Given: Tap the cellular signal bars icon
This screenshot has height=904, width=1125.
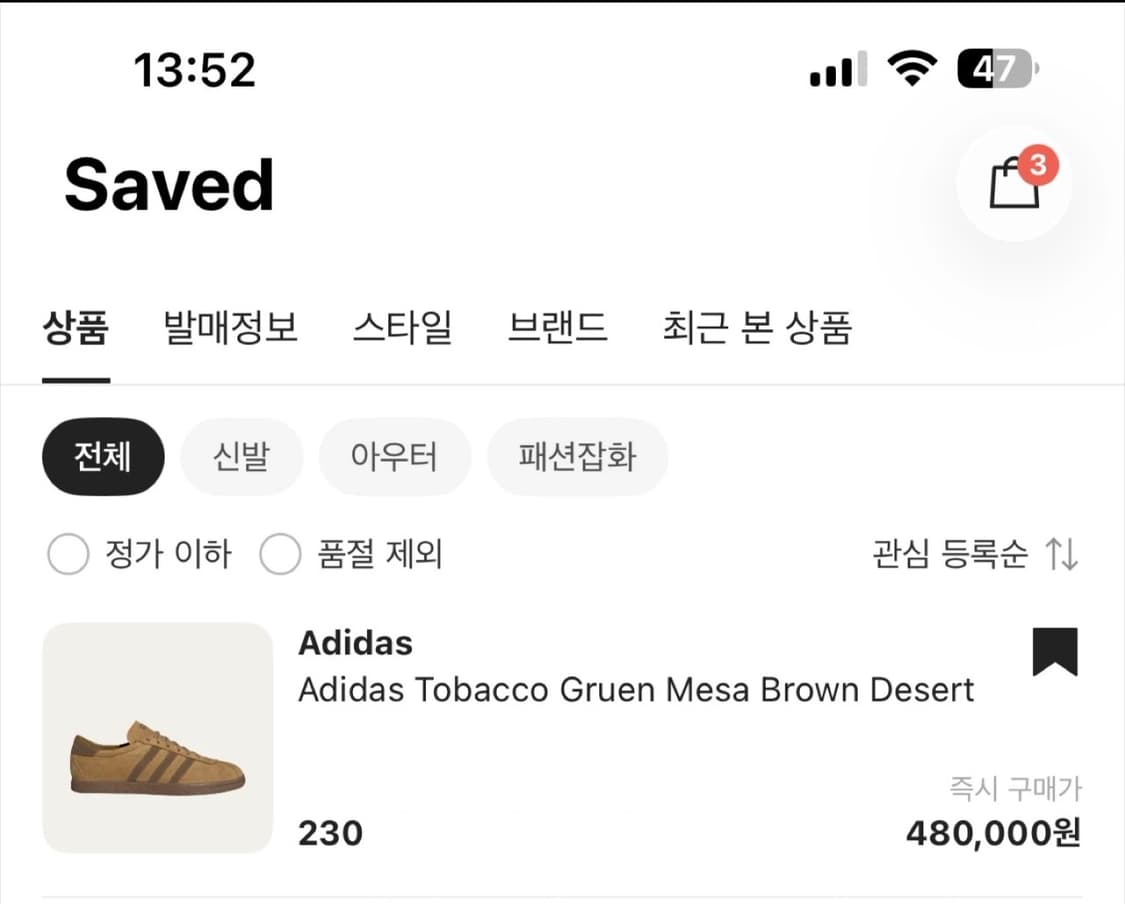Looking at the screenshot, I should point(835,68).
